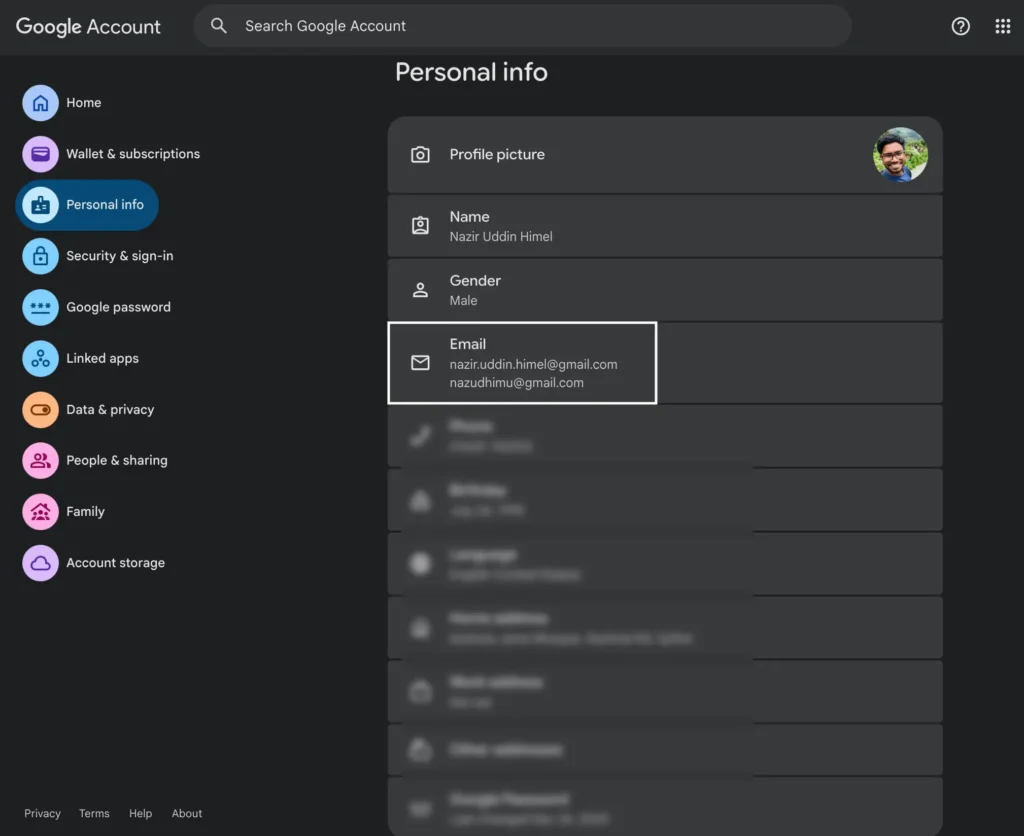Go to People & sharing label
This screenshot has width=1024, height=836.
pos(117,460)
